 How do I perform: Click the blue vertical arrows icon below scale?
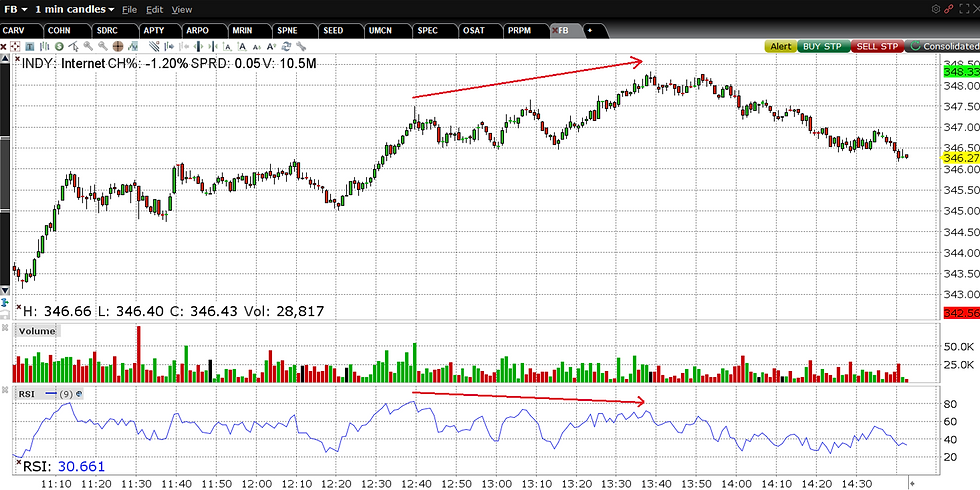coord(5,302)
